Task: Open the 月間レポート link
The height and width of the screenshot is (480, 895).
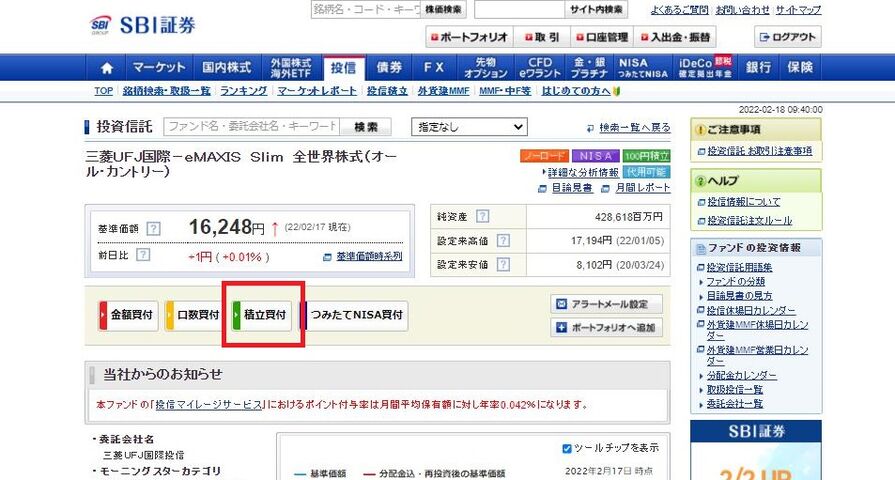Action: (643, 188)
